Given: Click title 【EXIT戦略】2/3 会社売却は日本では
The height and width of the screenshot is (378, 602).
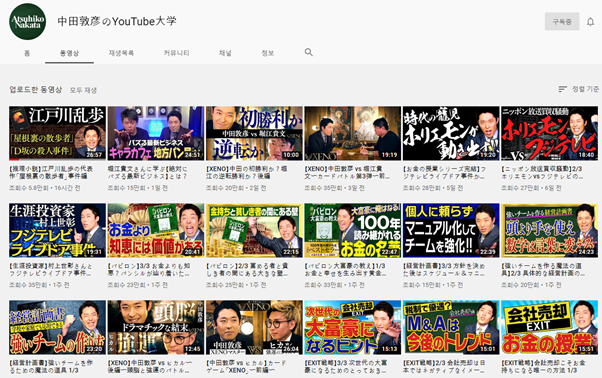Looking at the screenshot, I should [444, 366].
